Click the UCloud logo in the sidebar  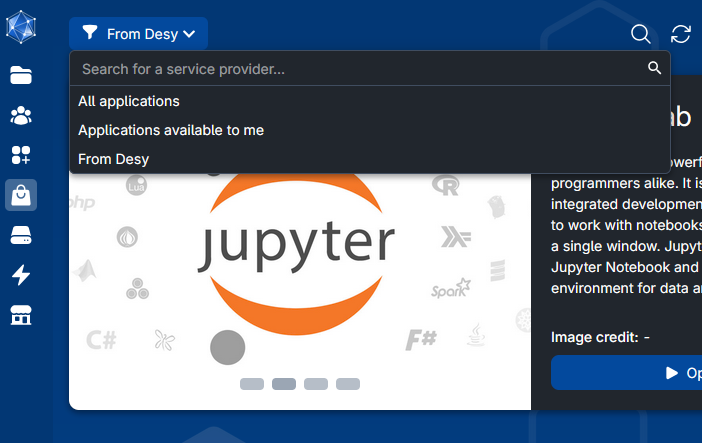pos(21,26)
